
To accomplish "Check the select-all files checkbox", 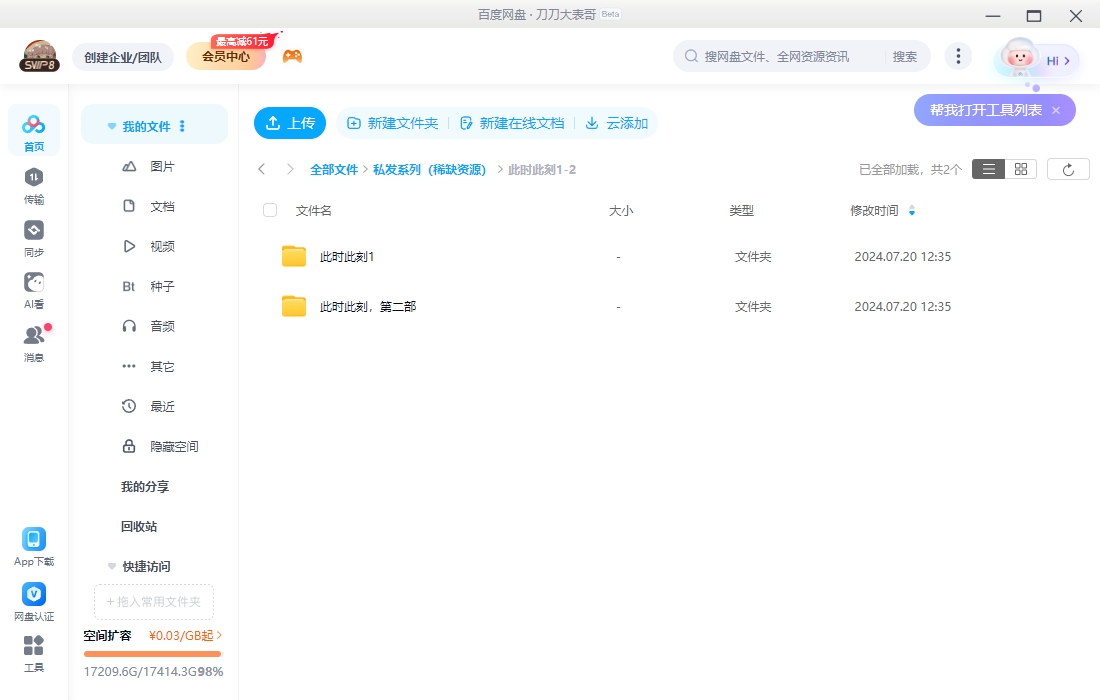I will (x=268, y=211).
